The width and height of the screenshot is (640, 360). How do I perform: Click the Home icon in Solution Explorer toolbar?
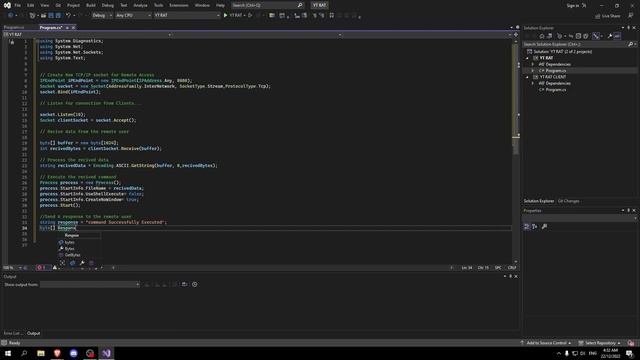tap(542, 36)
